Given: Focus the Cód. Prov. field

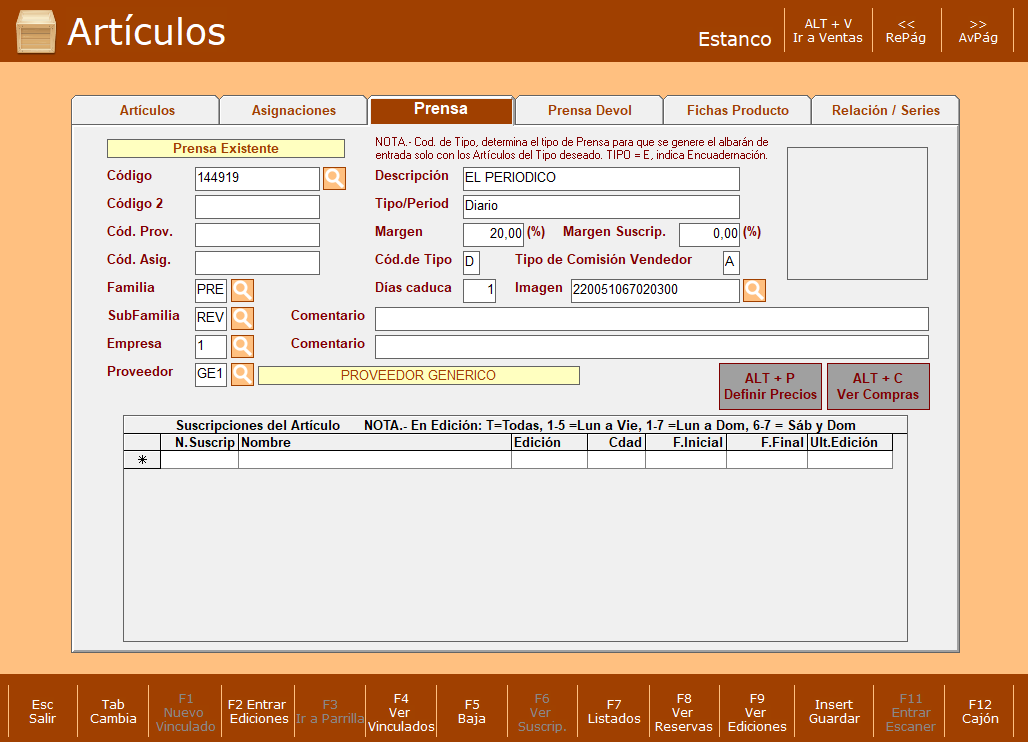Looking at the screenshot, I should 257,235.
